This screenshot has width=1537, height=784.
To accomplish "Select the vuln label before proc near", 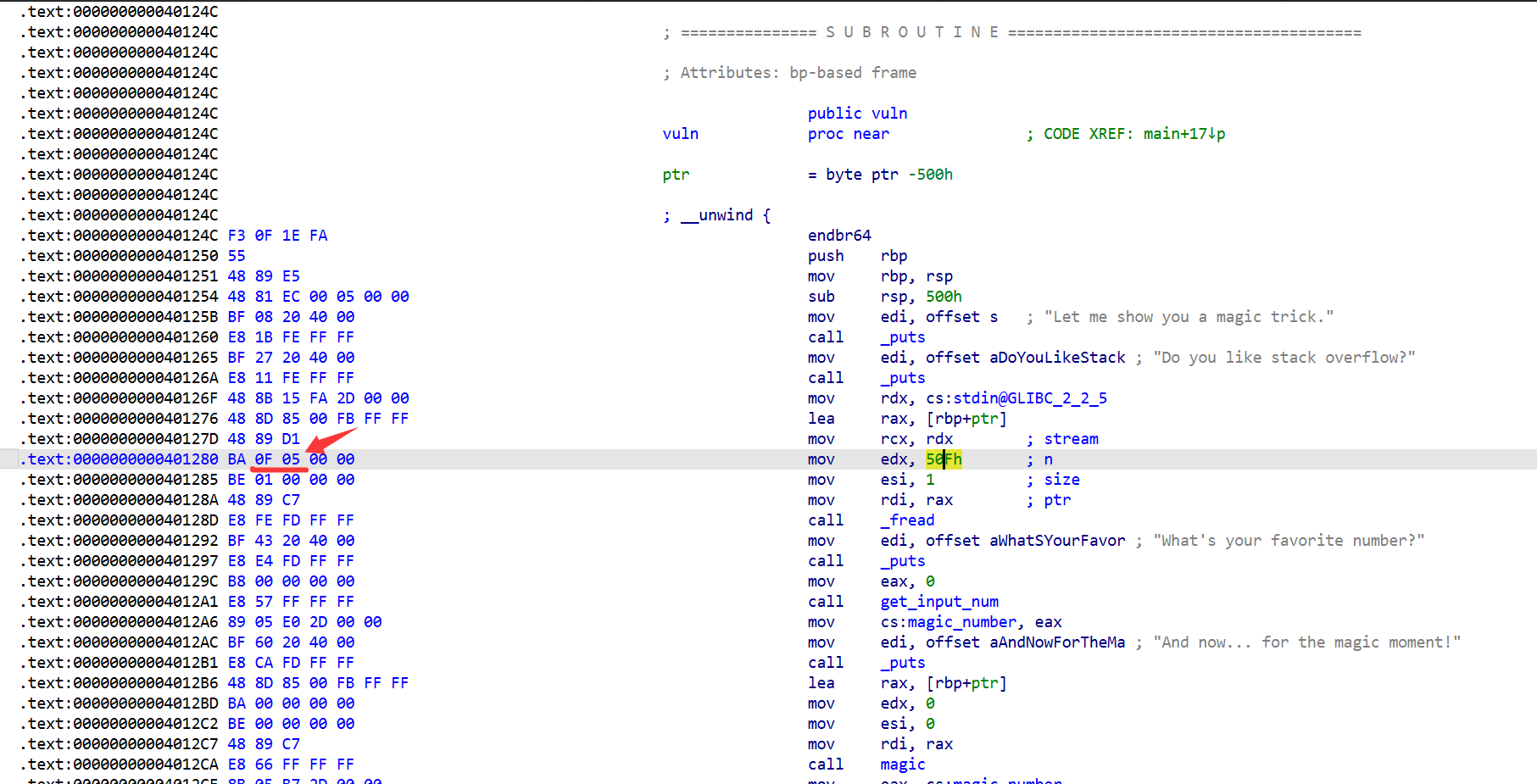I will tap(680, 134).
